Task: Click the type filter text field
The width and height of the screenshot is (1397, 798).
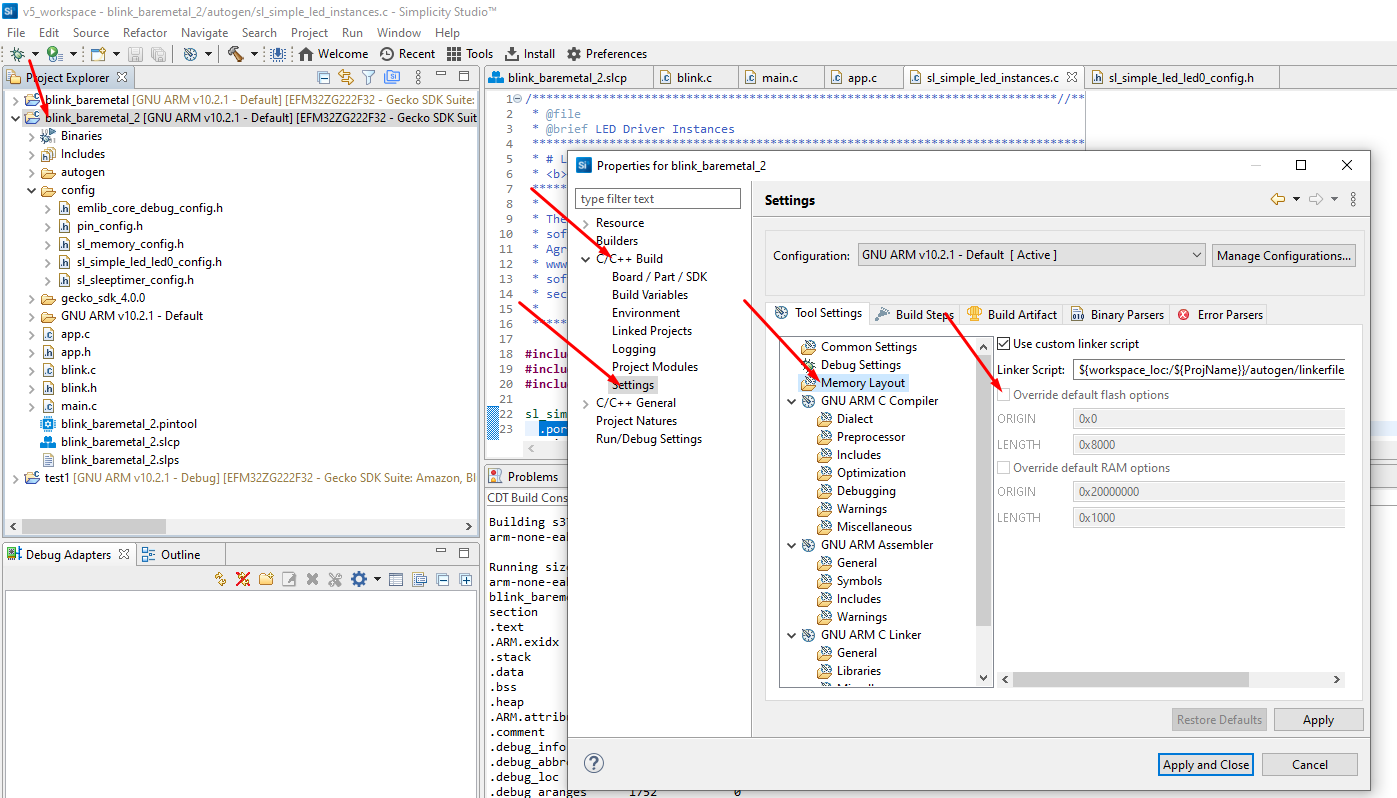Action: click(657, 198)
